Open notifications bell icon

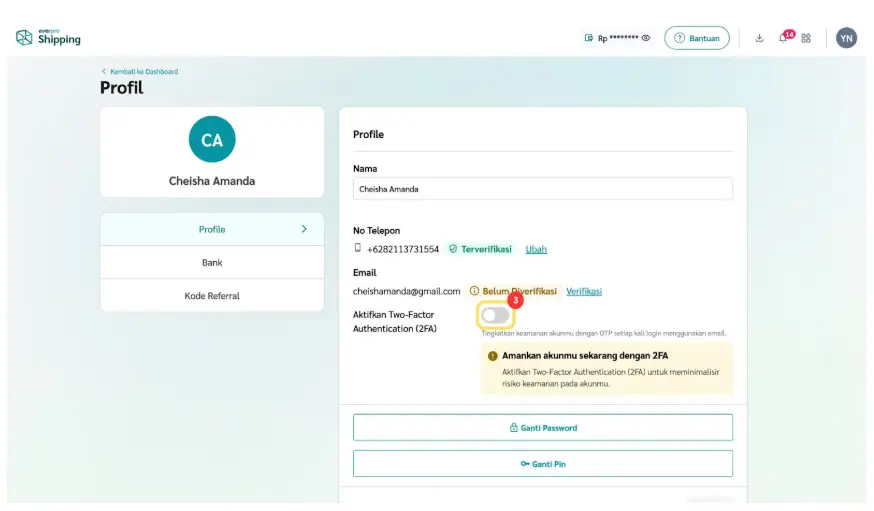[783, 38]
